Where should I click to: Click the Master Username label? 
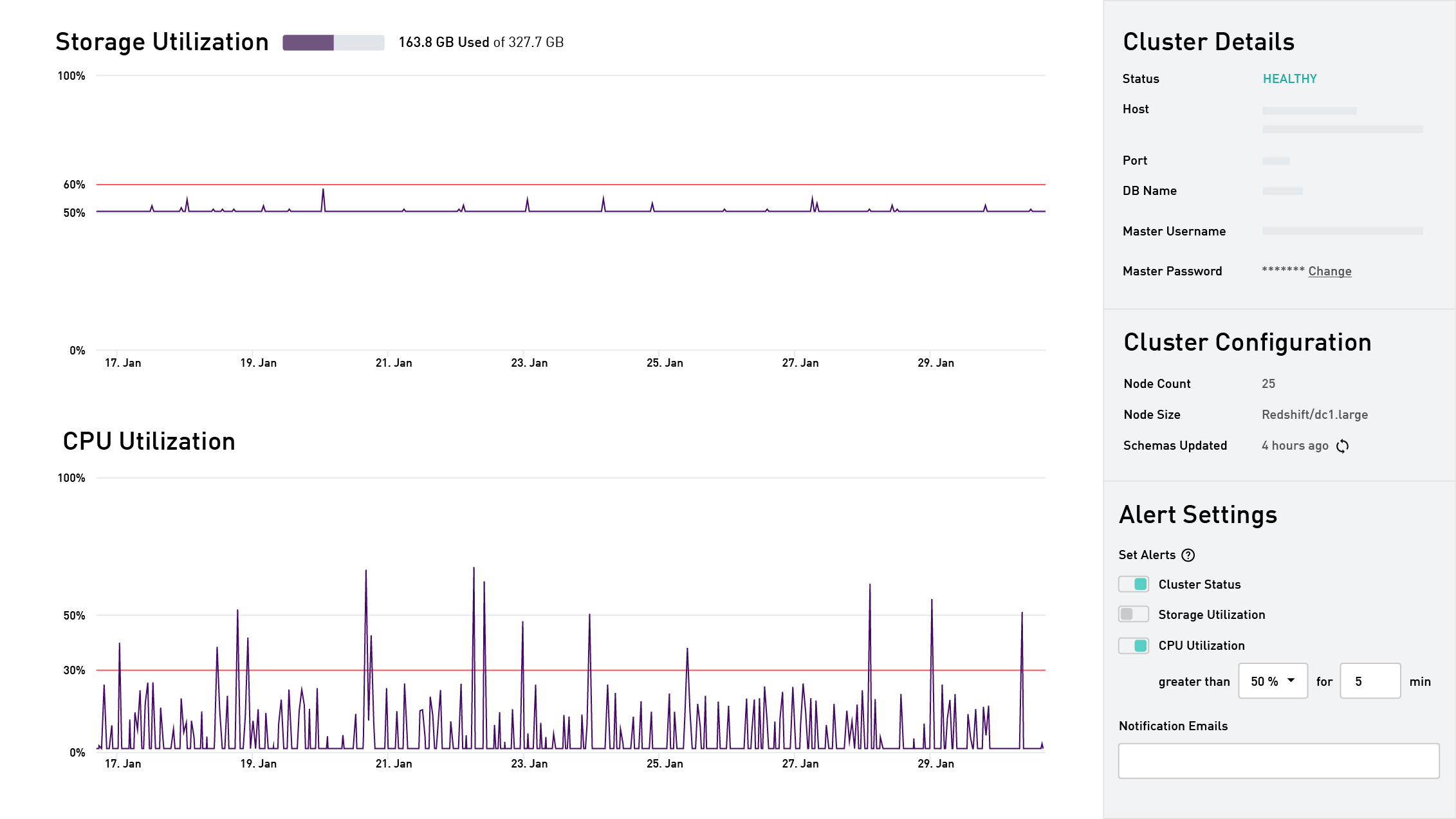pos(1174,232)
